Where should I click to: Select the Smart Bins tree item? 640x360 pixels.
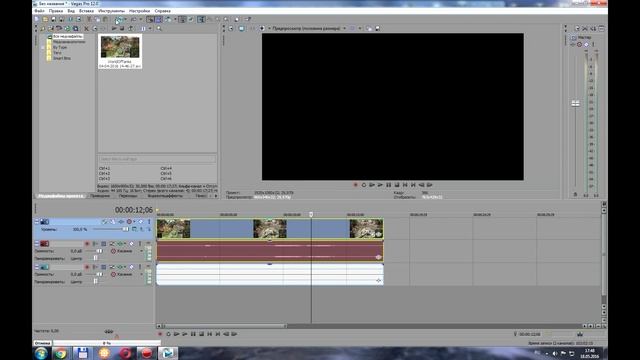[x=62, y=58]
